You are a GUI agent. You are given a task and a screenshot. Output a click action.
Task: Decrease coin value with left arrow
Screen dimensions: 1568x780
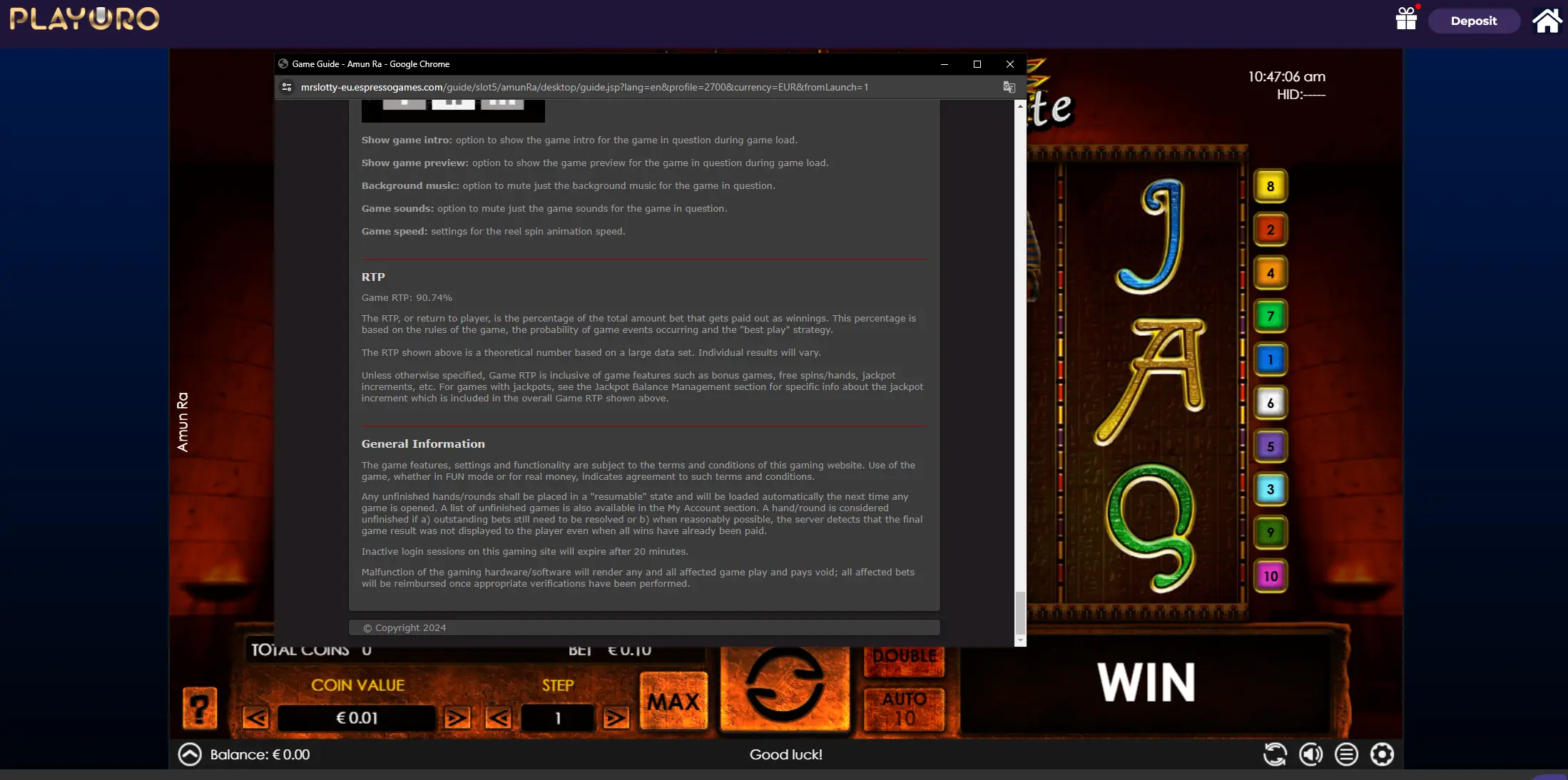point(255,718)
